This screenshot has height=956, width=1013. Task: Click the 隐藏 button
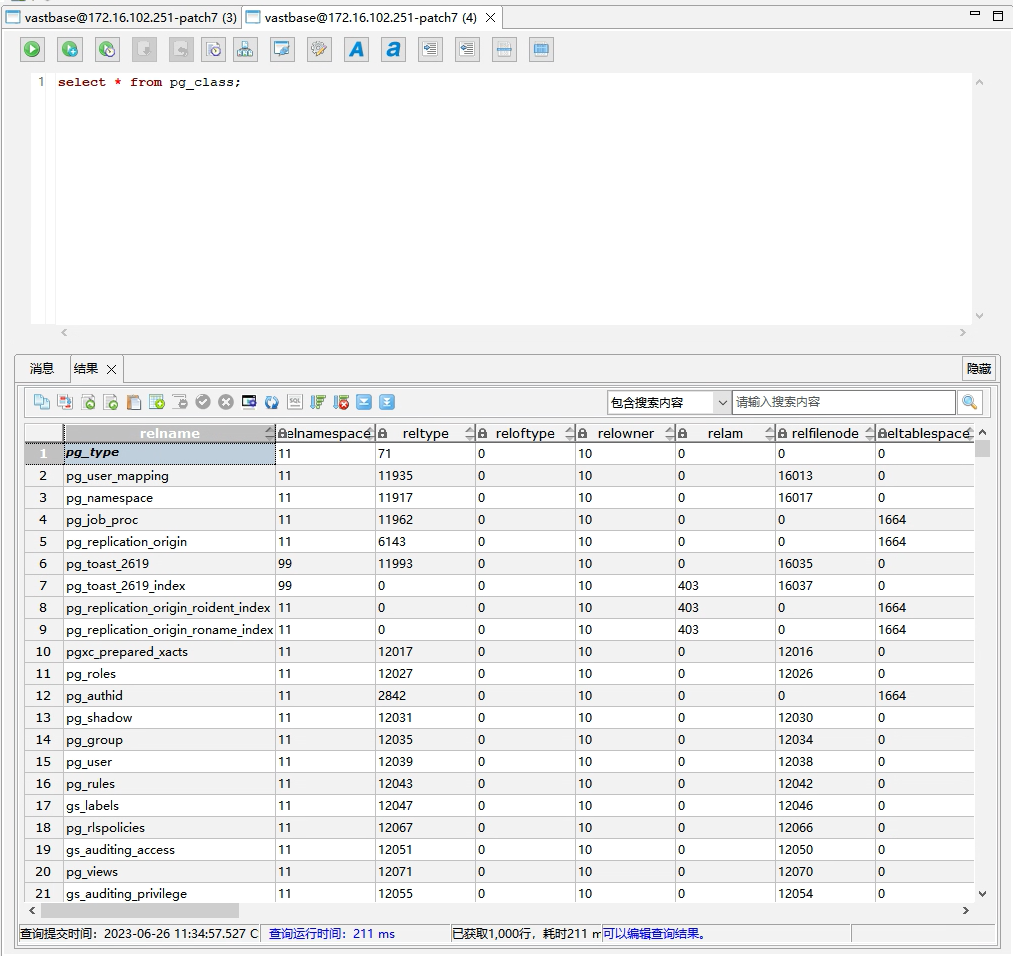[978, 369]
